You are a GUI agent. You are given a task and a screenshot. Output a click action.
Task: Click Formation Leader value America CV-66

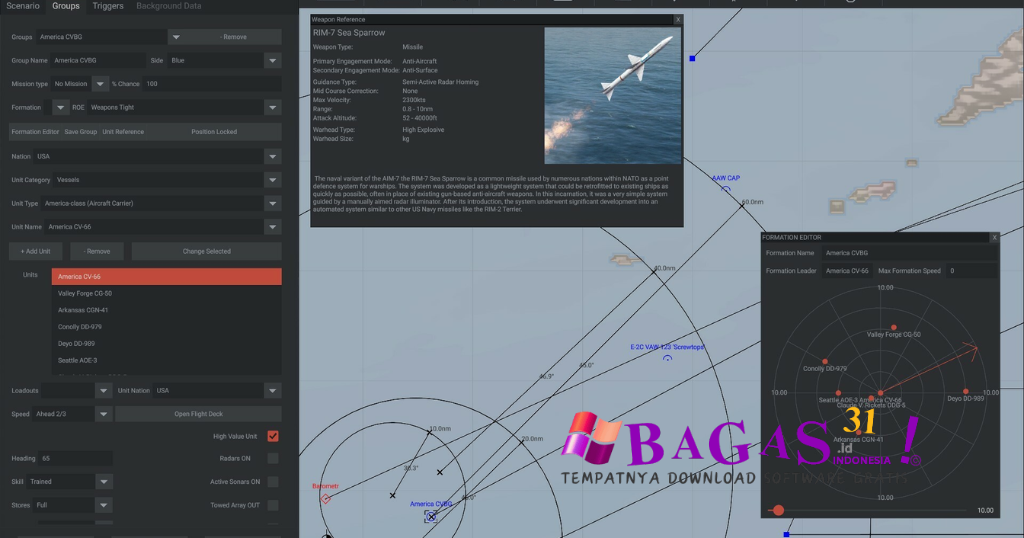click(847, 271)
